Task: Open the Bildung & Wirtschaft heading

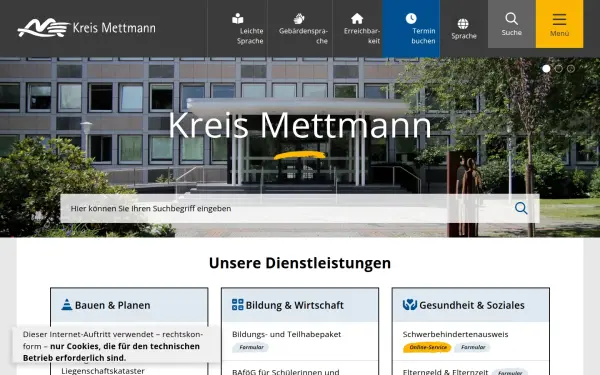Action: [x=295, y=305]
